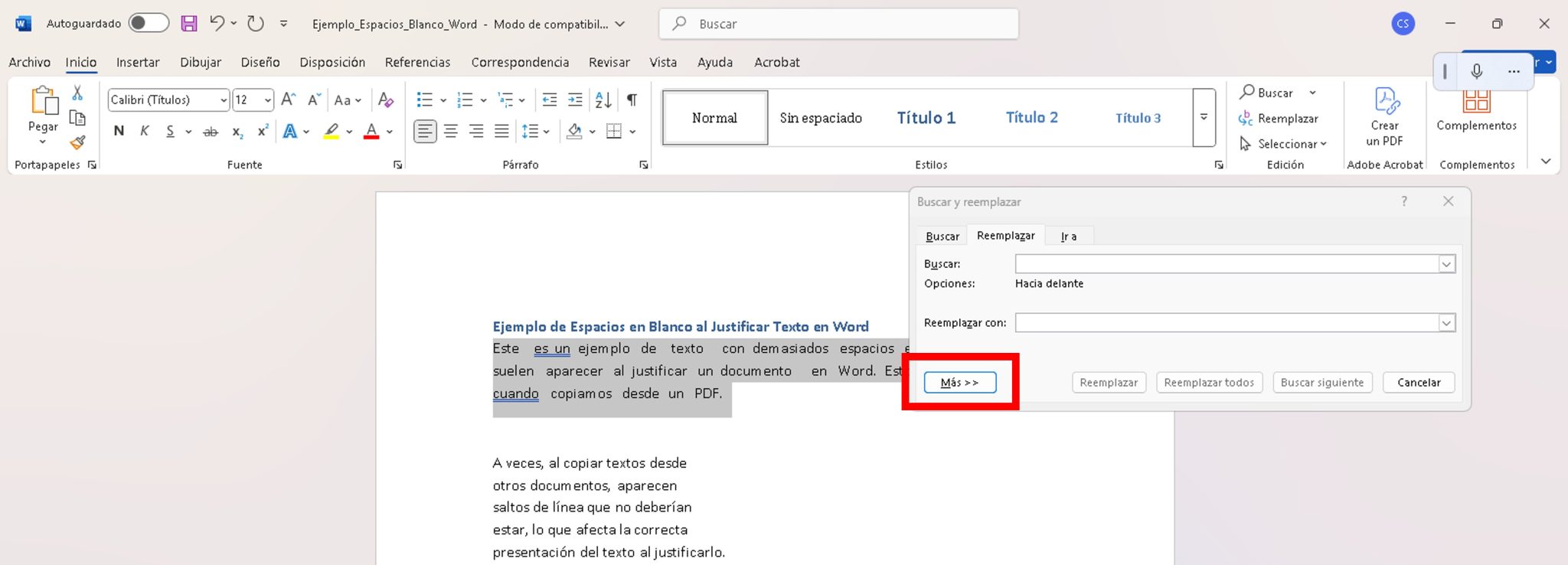Apply Título 1 style

[x=926, y=117]
